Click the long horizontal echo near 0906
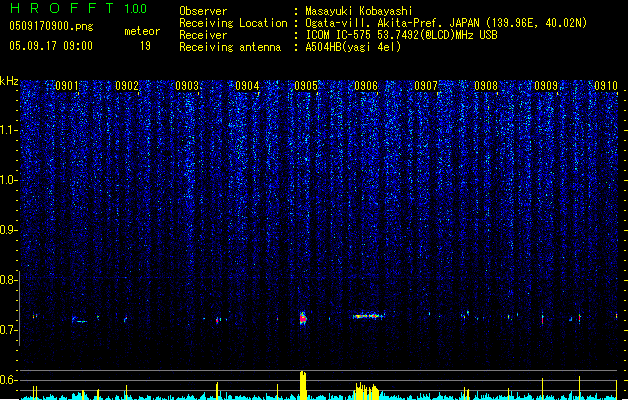 coord(369,316)
